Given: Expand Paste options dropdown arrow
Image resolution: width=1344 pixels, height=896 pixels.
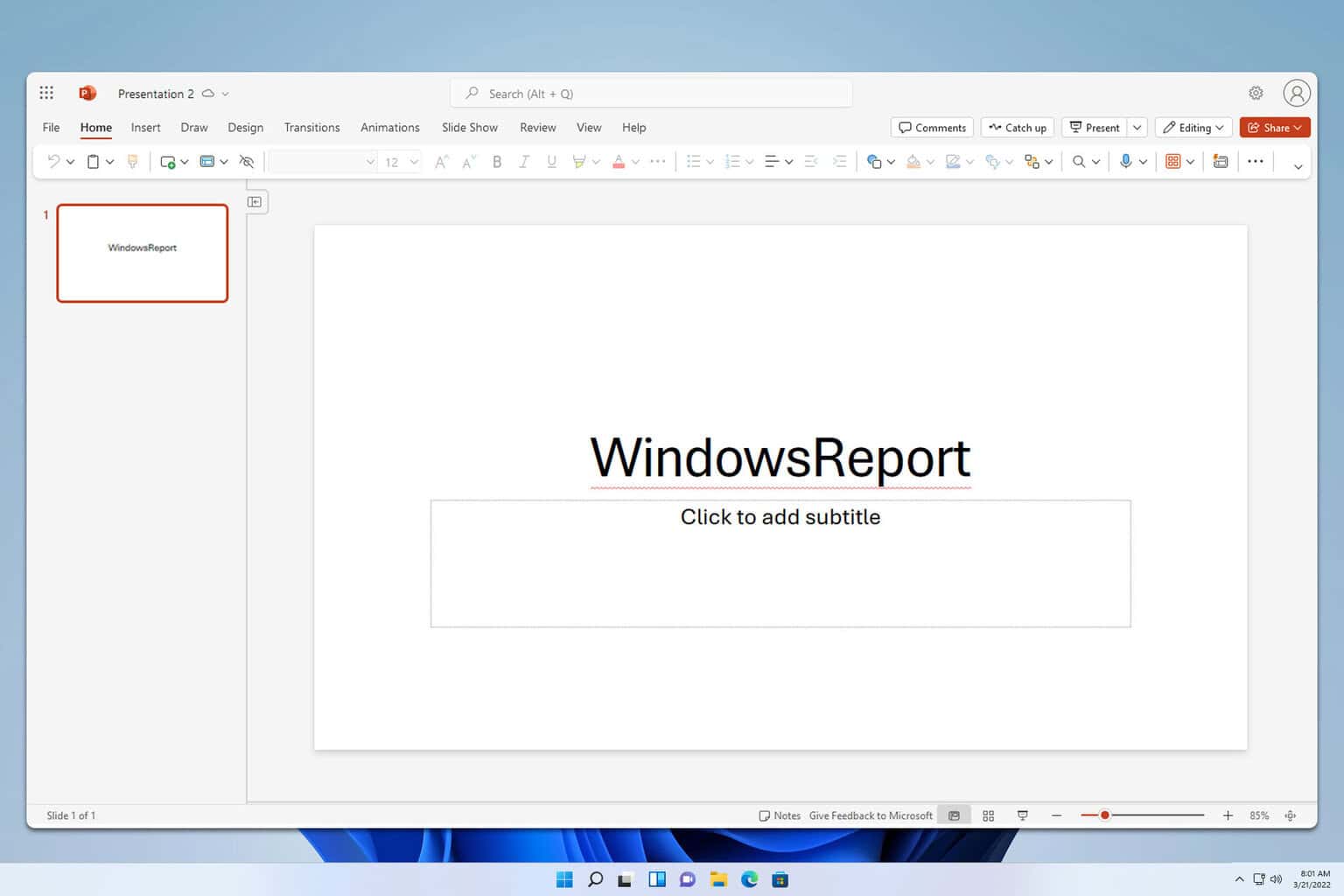Looking at the screenshot, I should pyautogui.click(x=109, y=162).
